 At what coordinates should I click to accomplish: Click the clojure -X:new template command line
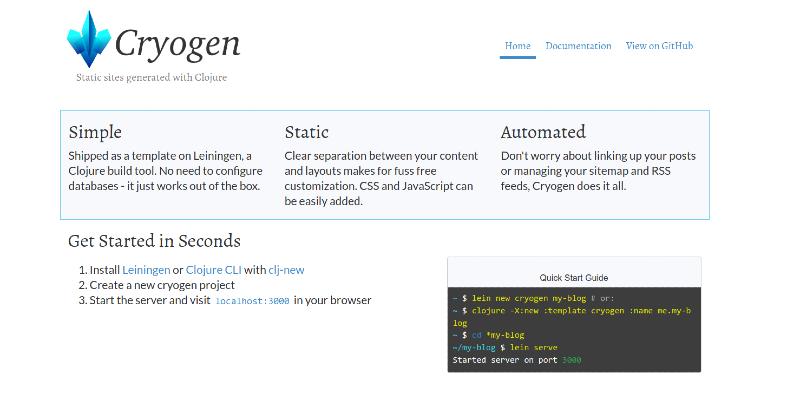pyautogui.click(x=572, y=316)
